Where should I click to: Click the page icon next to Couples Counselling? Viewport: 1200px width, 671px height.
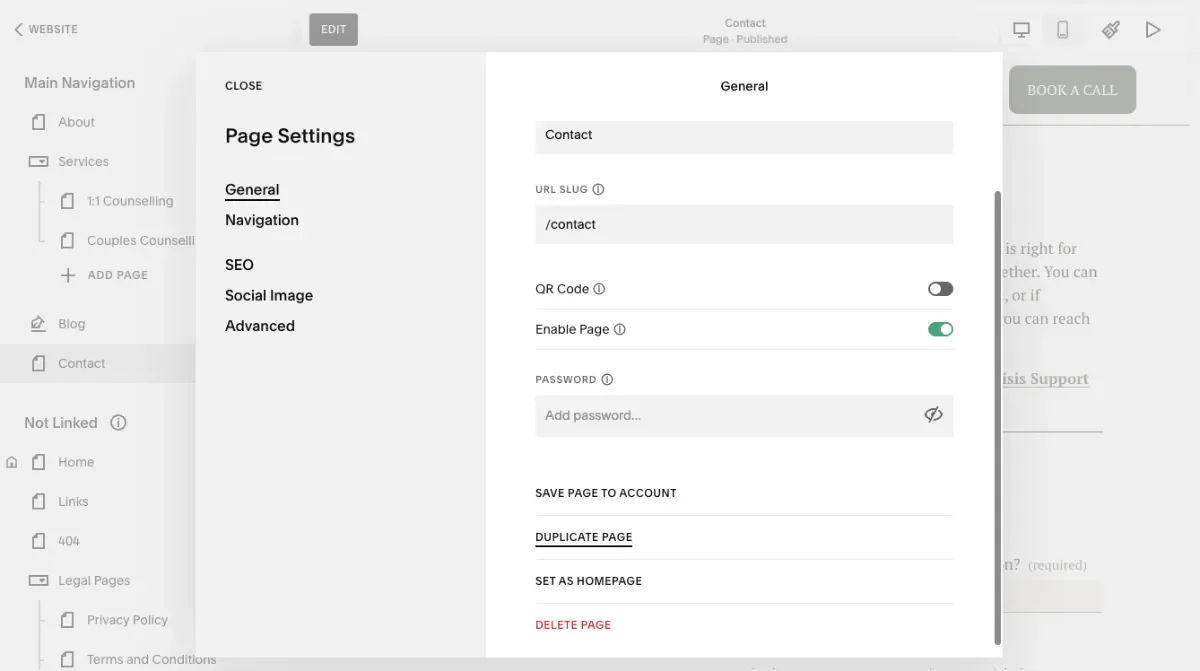tap(67, 240)
